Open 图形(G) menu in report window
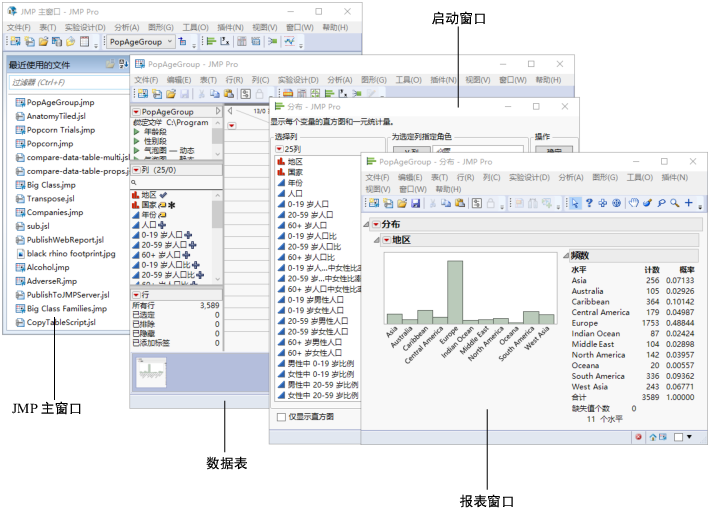This screenshot has width=710, height=515. tap(605, 177)
